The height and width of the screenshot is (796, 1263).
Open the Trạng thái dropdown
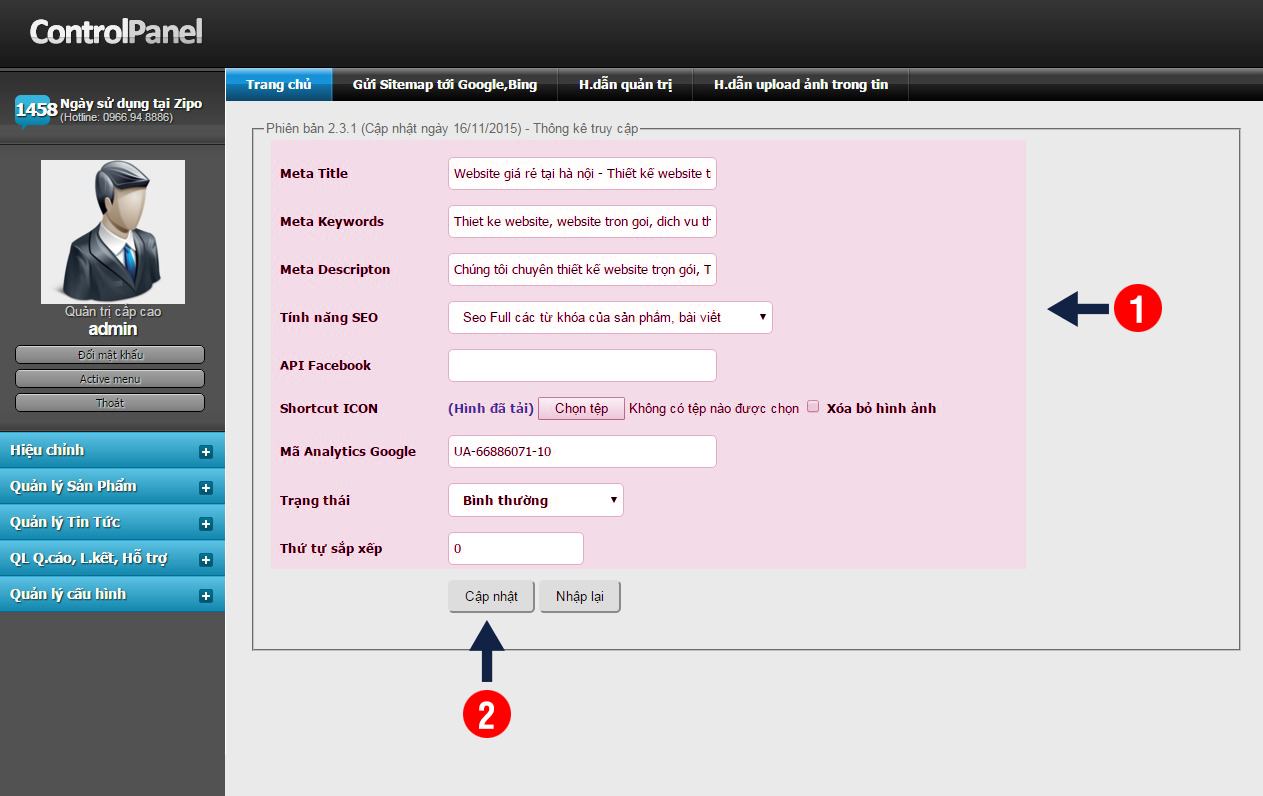[x=536, y=500]
